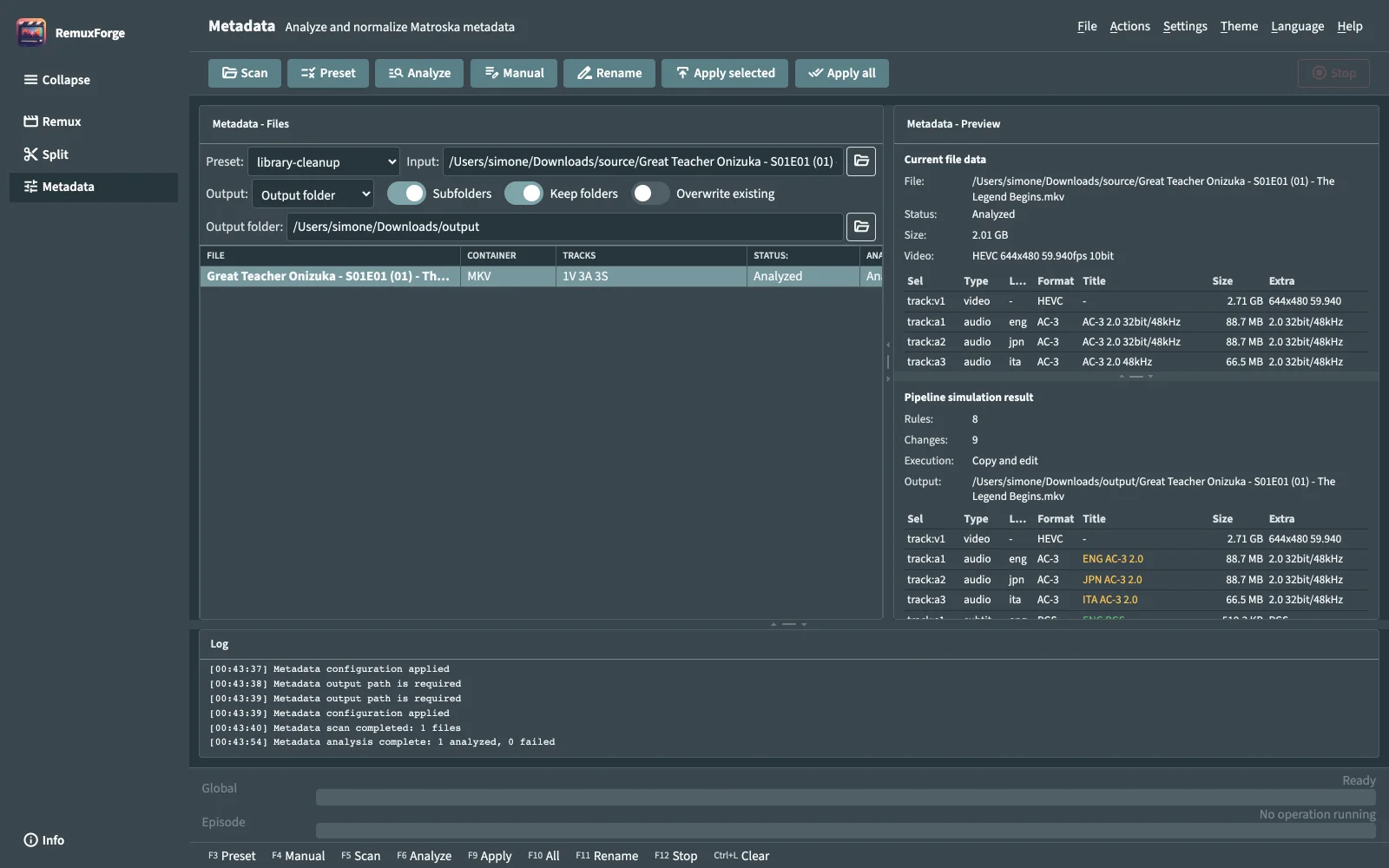1389x868 pixels.
Task: Open the File menu
Action: (1087, 26)
